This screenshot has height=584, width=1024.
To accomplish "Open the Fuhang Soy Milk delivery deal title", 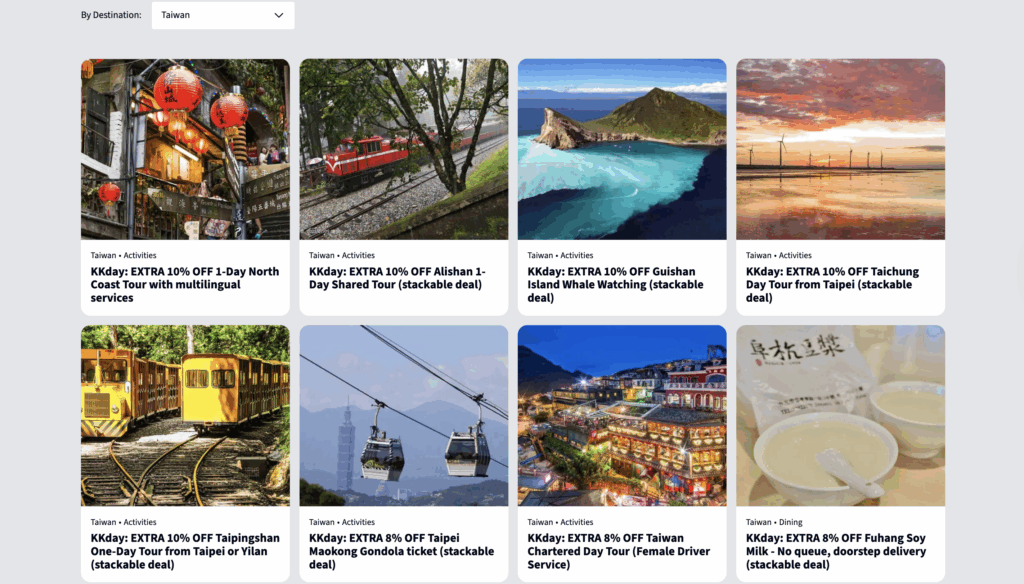I will (x=836, y=551).
